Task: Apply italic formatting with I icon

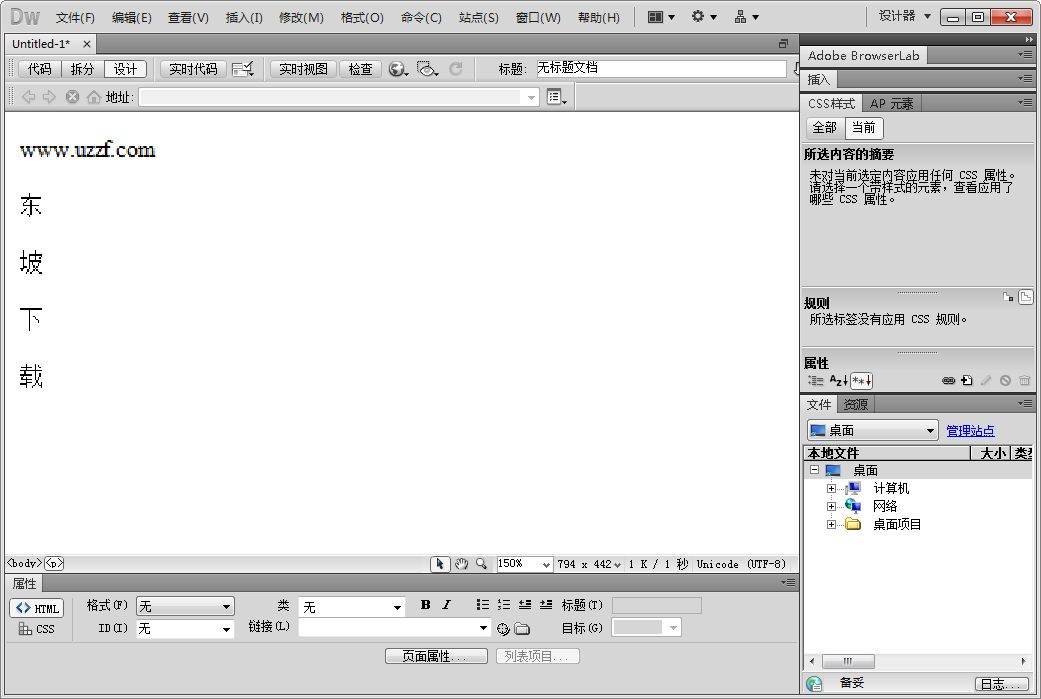Action: pos(447,605)
